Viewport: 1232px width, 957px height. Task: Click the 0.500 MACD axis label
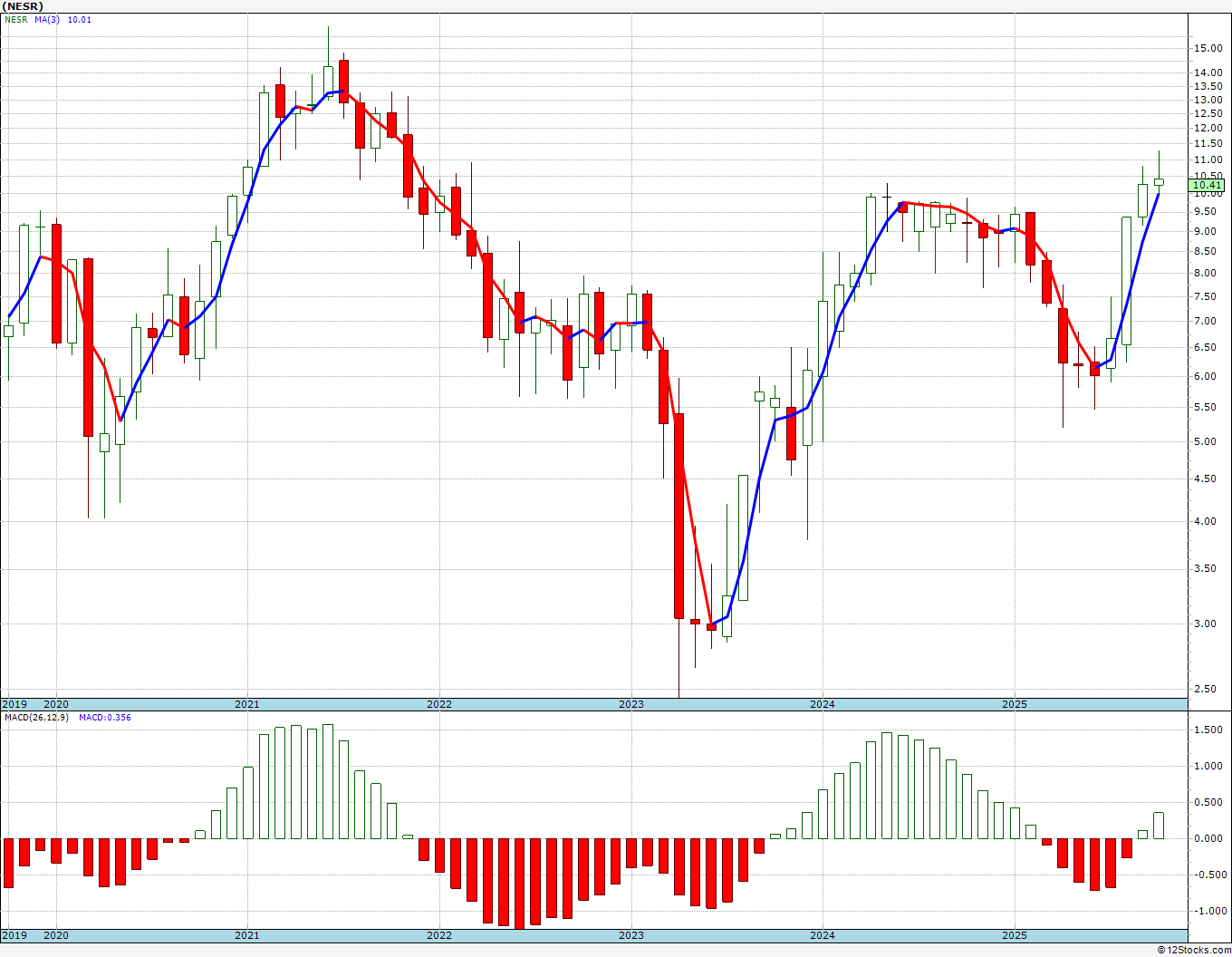click(1207, 802)
